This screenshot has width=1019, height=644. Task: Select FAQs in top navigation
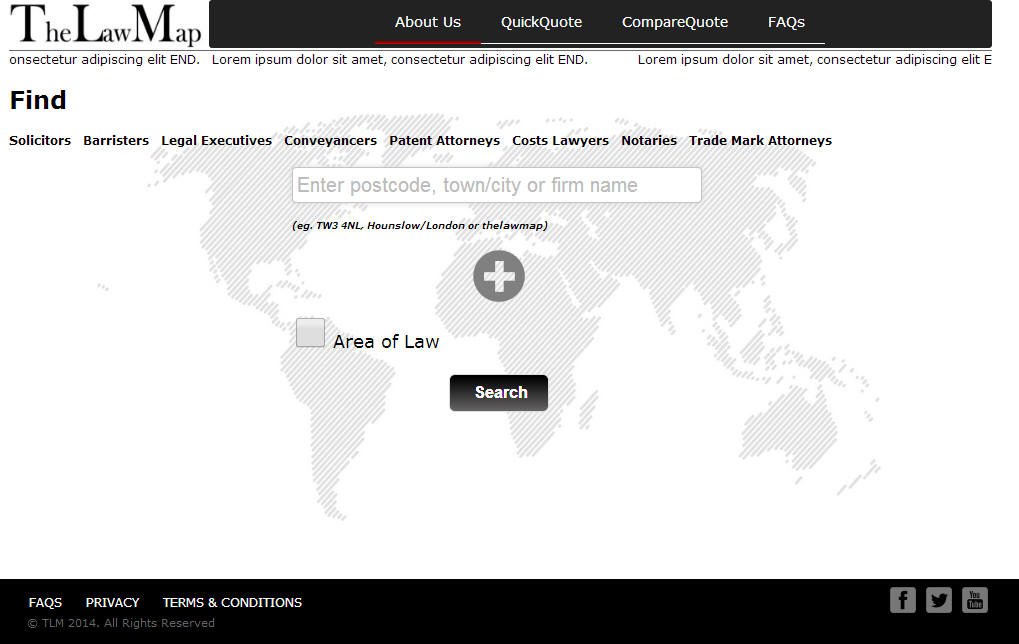pos(786,22)
